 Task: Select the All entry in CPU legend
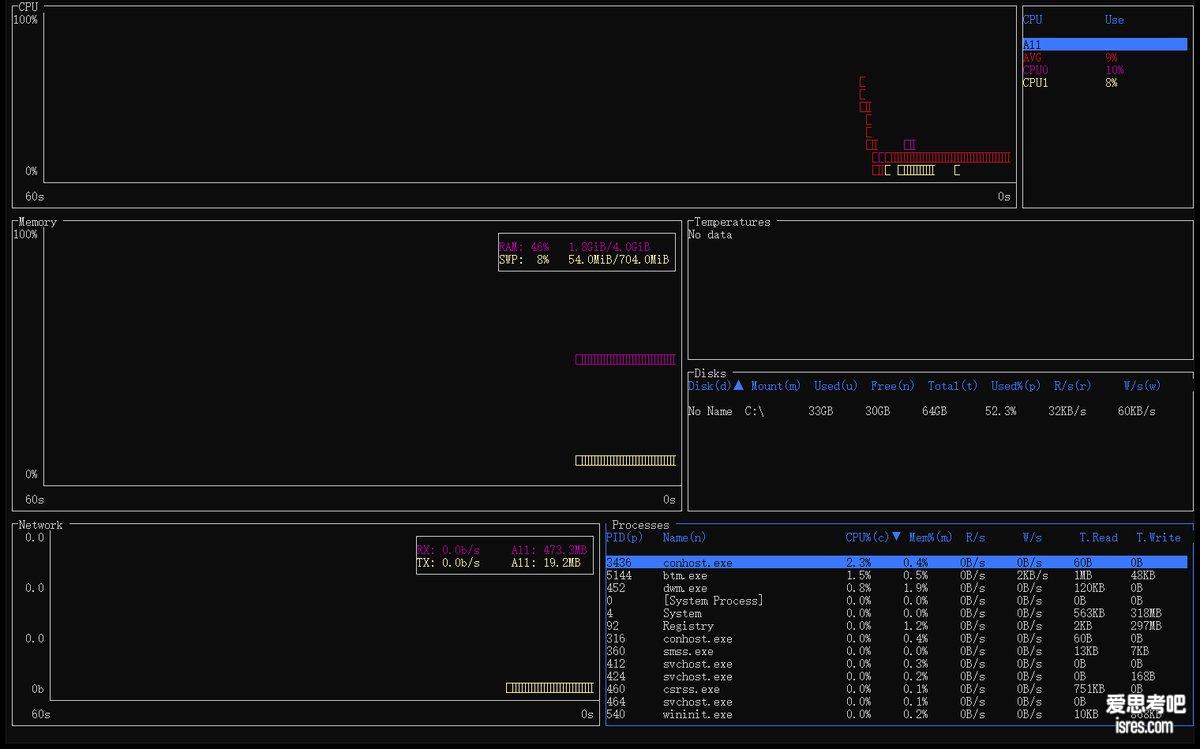coord(1104,45)
